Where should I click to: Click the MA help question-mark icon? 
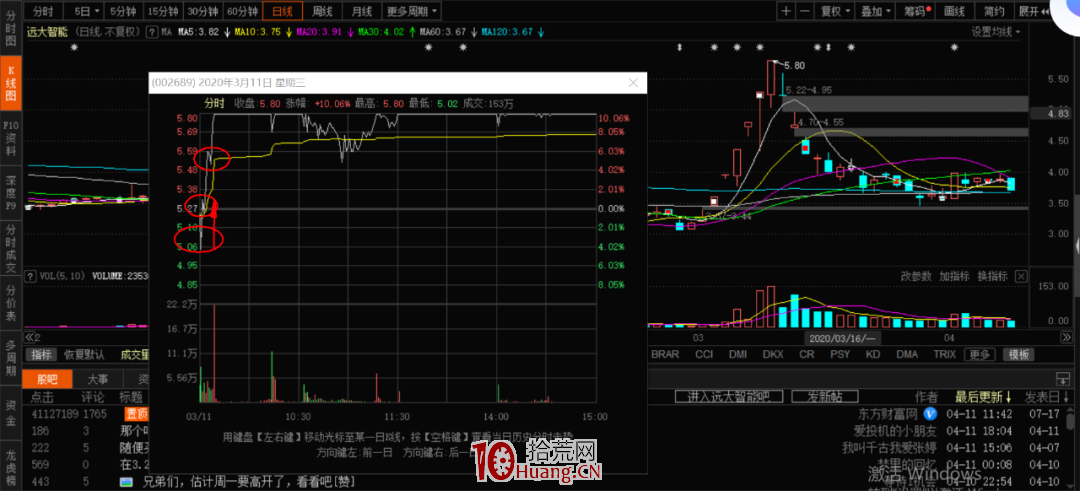click(150, 32)
